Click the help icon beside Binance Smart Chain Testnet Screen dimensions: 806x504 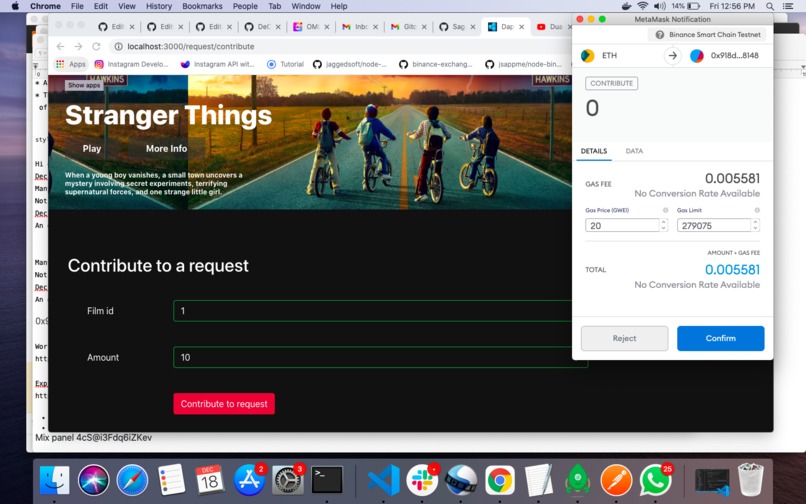point(660,34)
